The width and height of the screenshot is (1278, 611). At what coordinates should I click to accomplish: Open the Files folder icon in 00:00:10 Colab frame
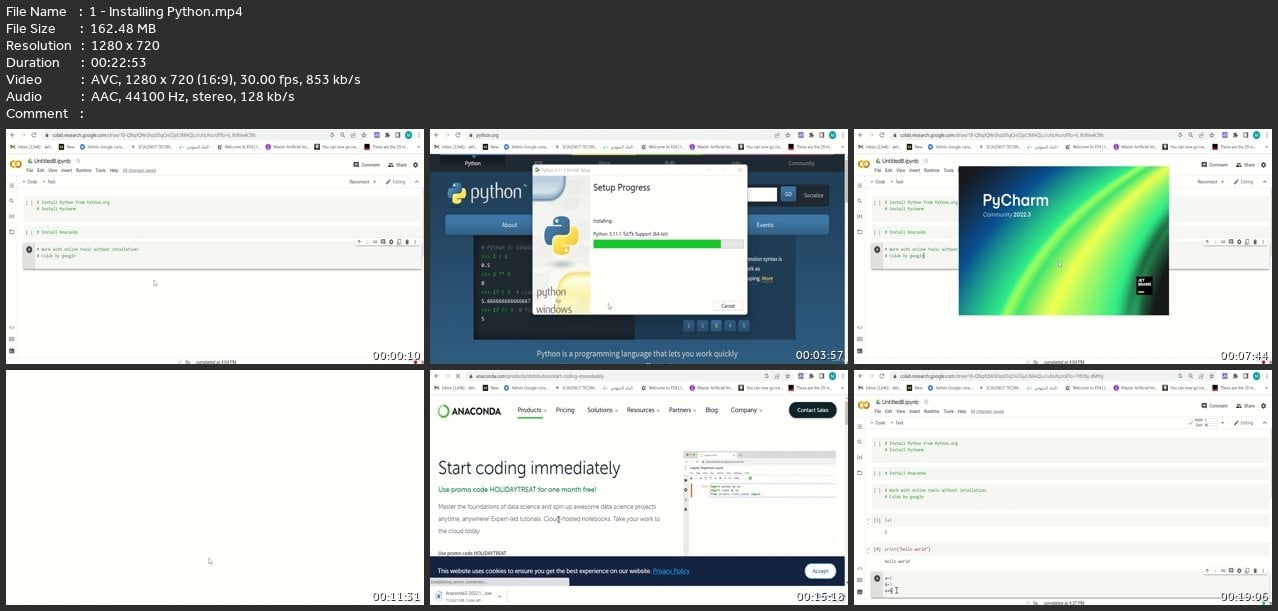(11, 232)
